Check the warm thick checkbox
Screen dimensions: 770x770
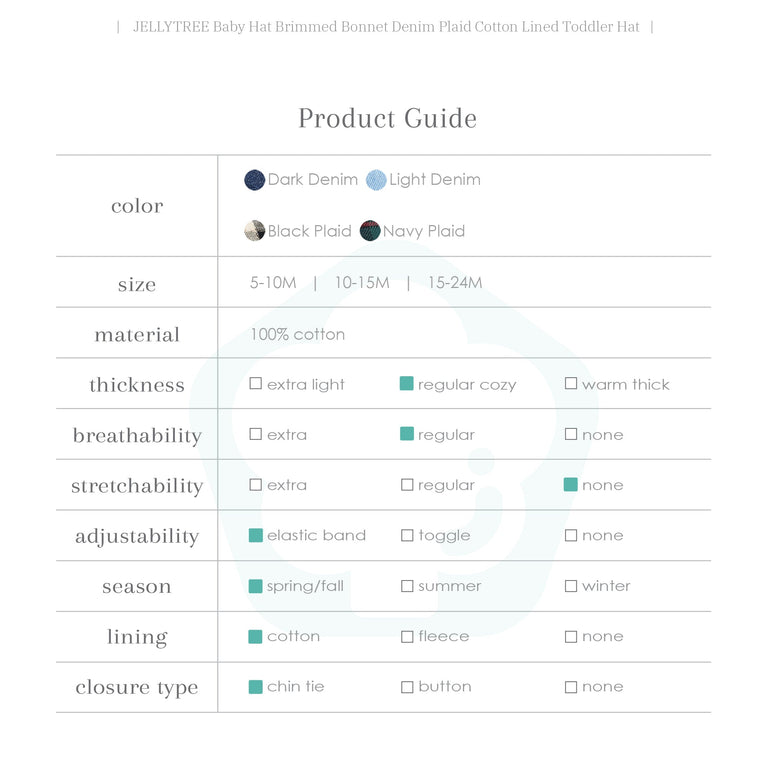(571, 384)
